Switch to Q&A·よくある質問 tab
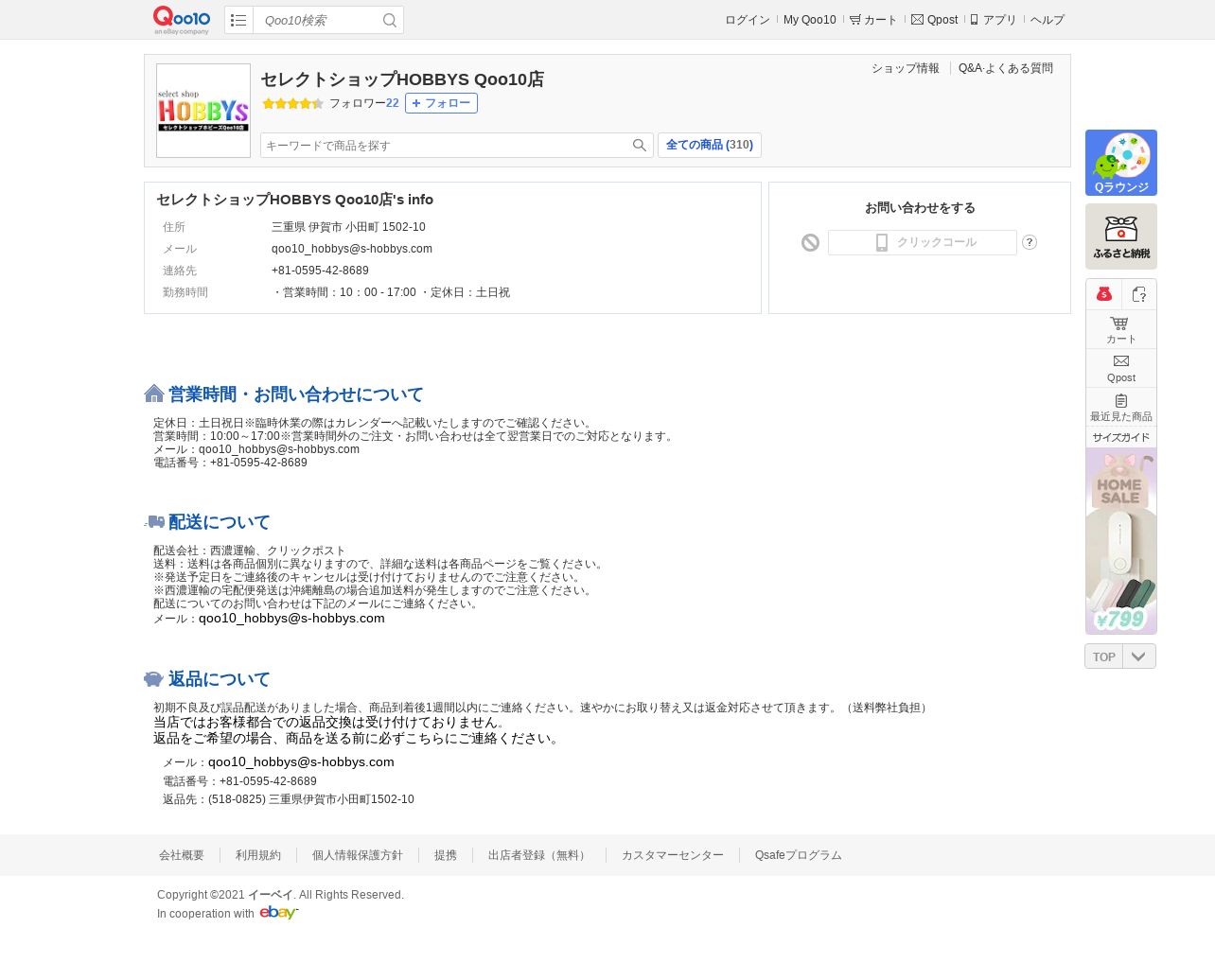 click(1006, 68)
